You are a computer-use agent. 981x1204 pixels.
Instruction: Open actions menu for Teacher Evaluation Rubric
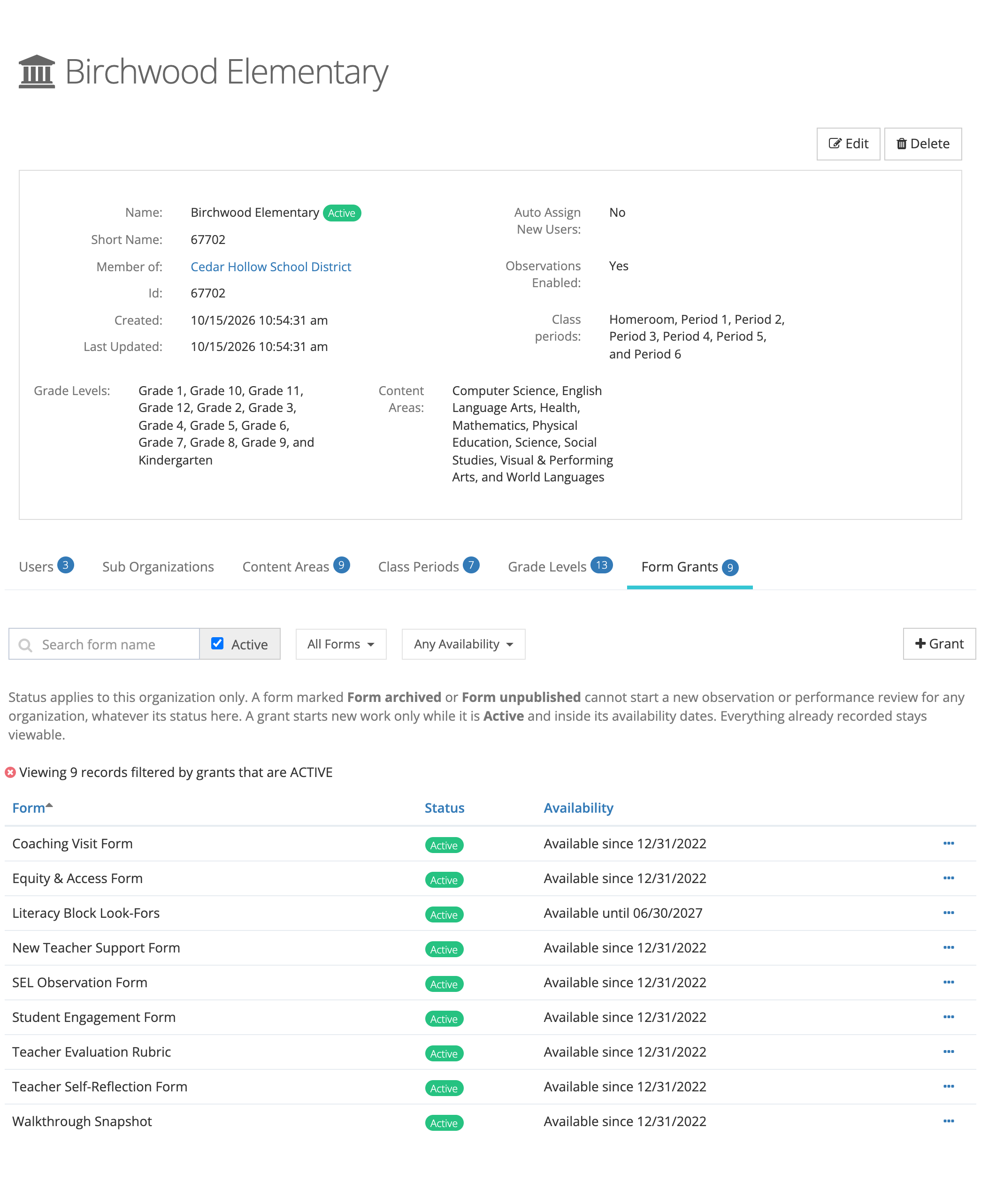coord(948,1052)
